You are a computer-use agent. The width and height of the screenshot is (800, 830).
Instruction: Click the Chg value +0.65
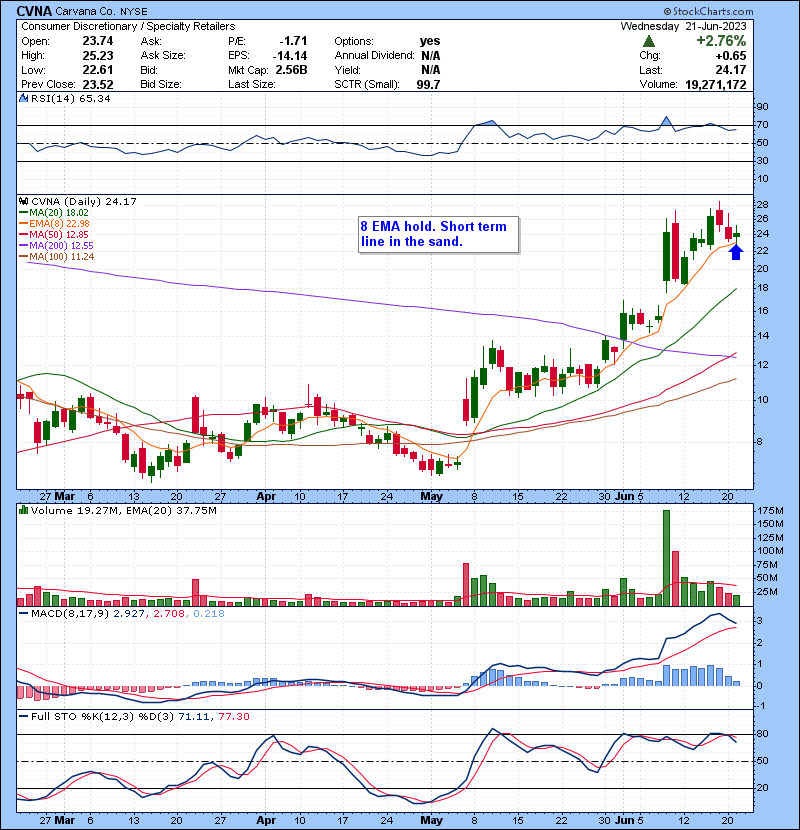tap(731, 56)
